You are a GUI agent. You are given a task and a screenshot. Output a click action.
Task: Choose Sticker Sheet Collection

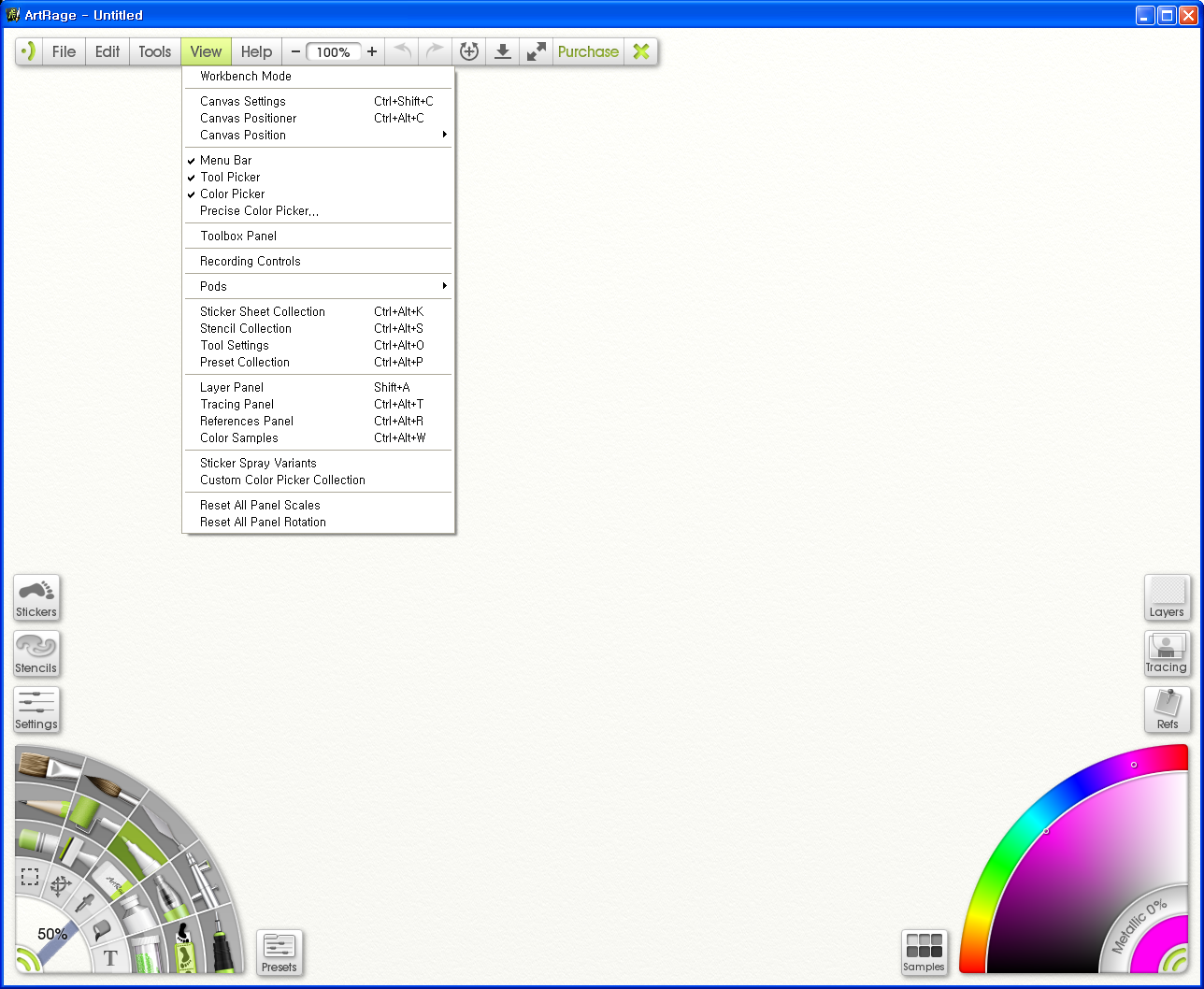[x=318, y=311]
